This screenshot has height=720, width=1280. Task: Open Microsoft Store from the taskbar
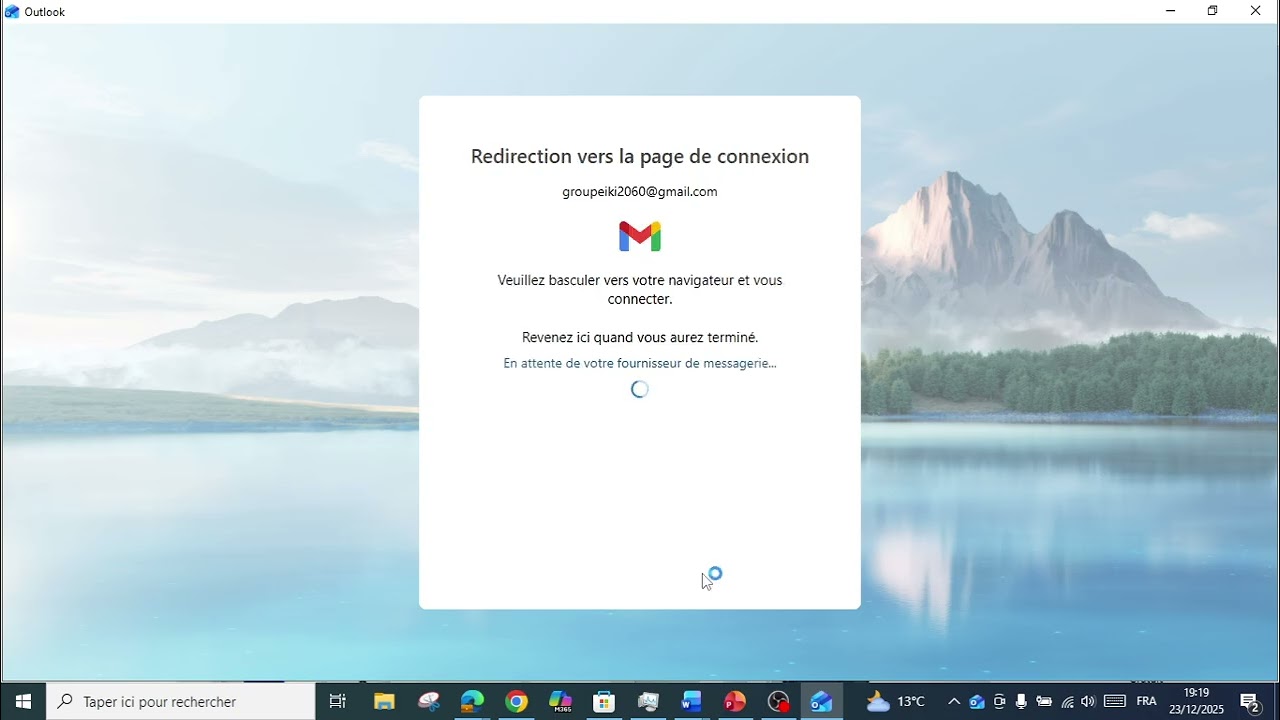(x=604, y=701)
